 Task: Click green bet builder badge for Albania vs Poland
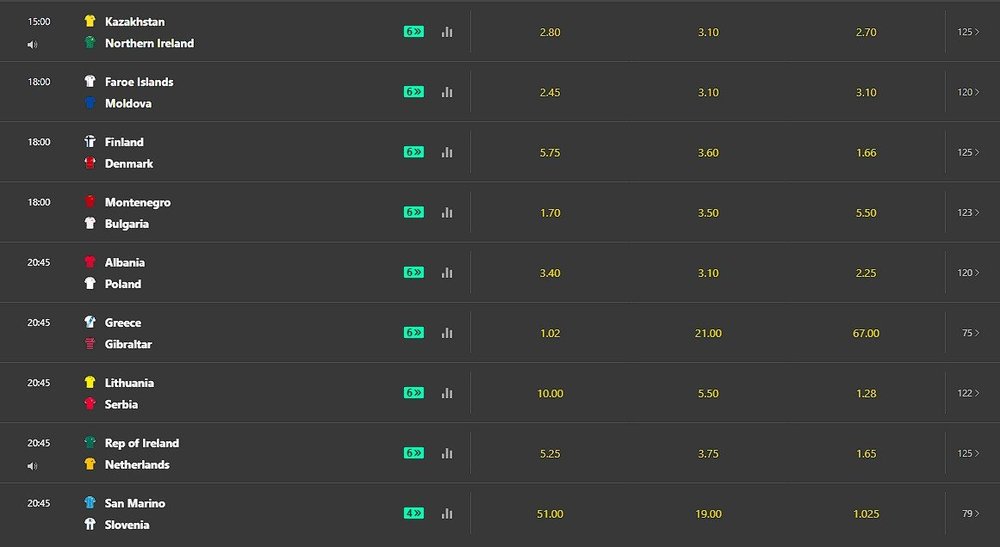(x=414, y=272)
